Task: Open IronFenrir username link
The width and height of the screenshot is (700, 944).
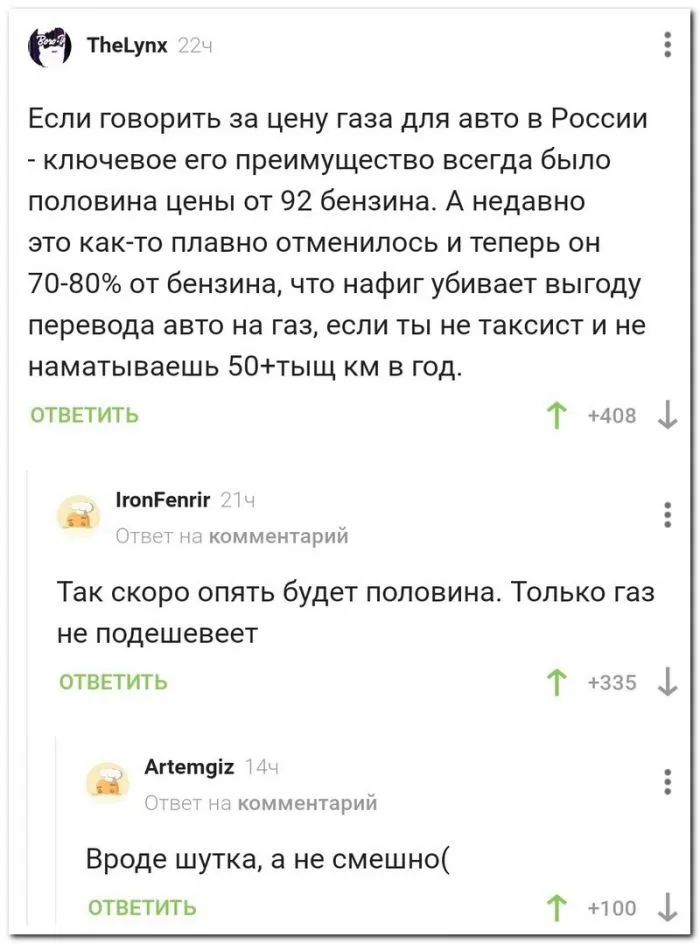Action: (161, 500)
